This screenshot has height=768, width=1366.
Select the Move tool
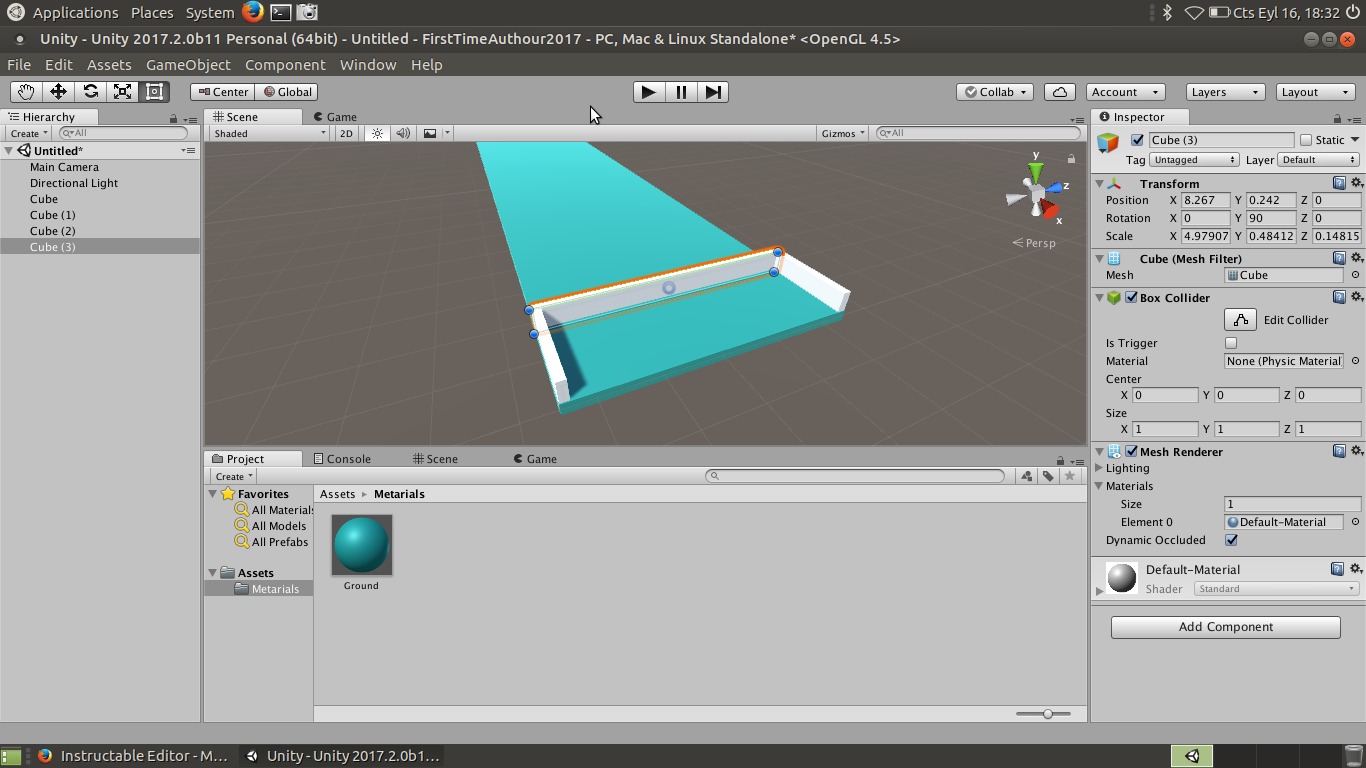58,92
